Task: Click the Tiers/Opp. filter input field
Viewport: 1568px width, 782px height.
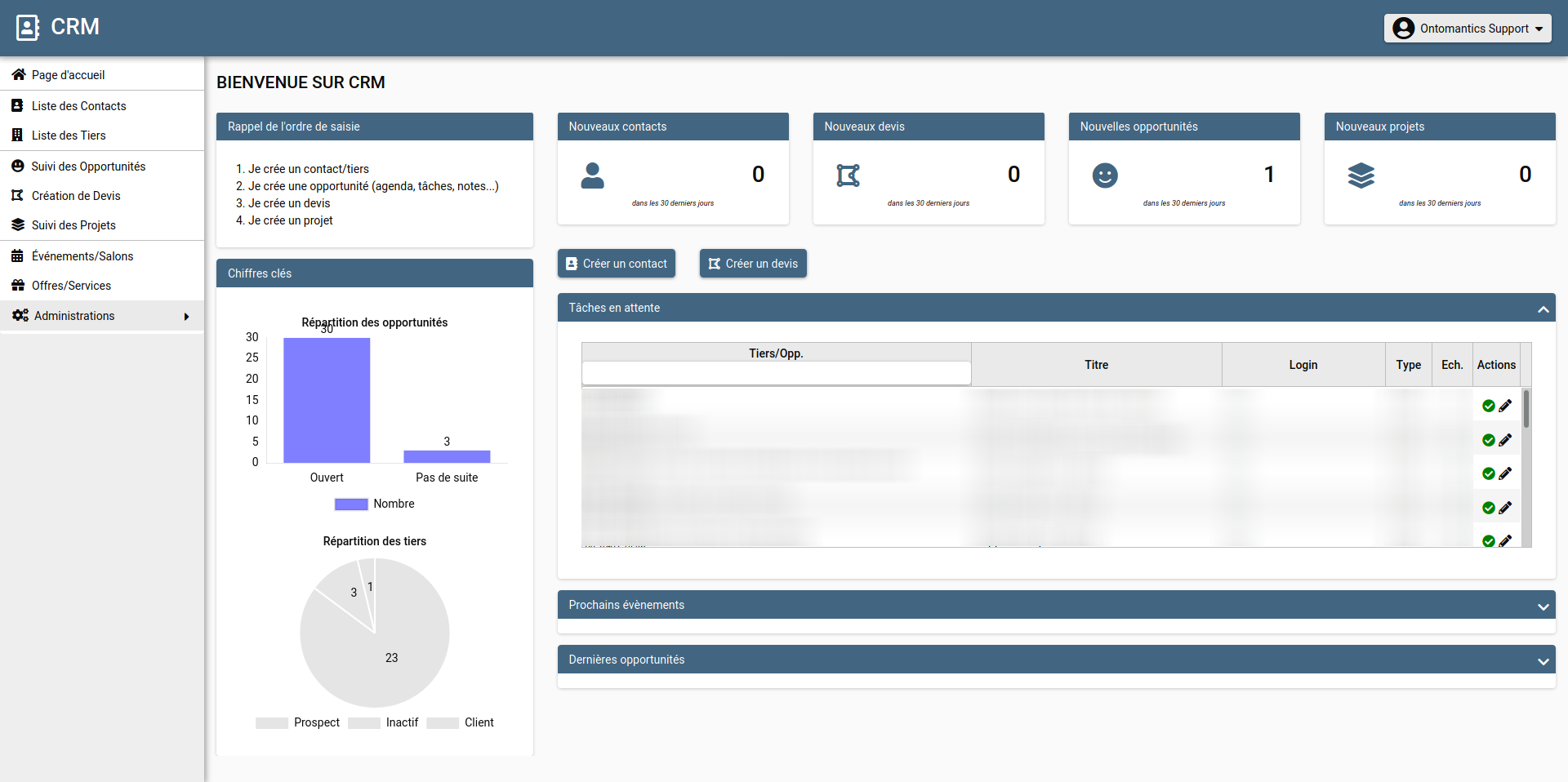Action: click(x=776, y=373)
